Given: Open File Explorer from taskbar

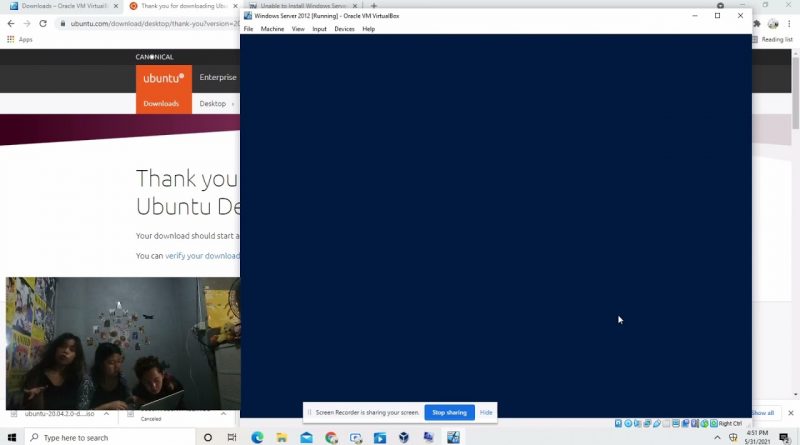Looking at the screenshot, I should coord(282,437).
